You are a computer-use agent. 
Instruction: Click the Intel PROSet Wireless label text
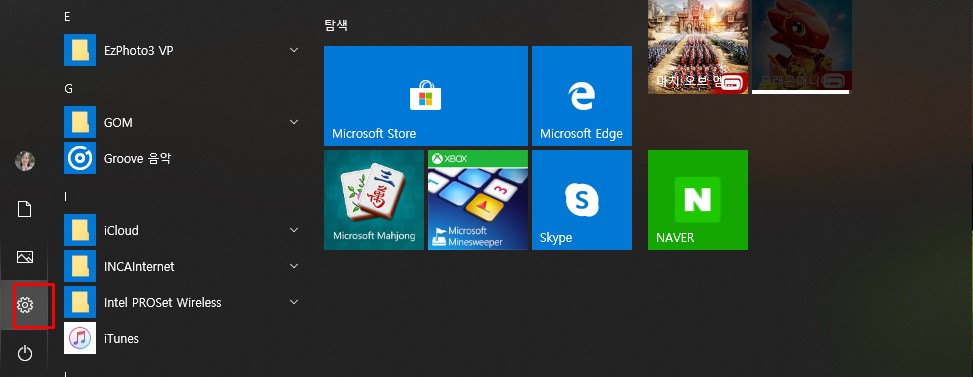tap(163, 303)
